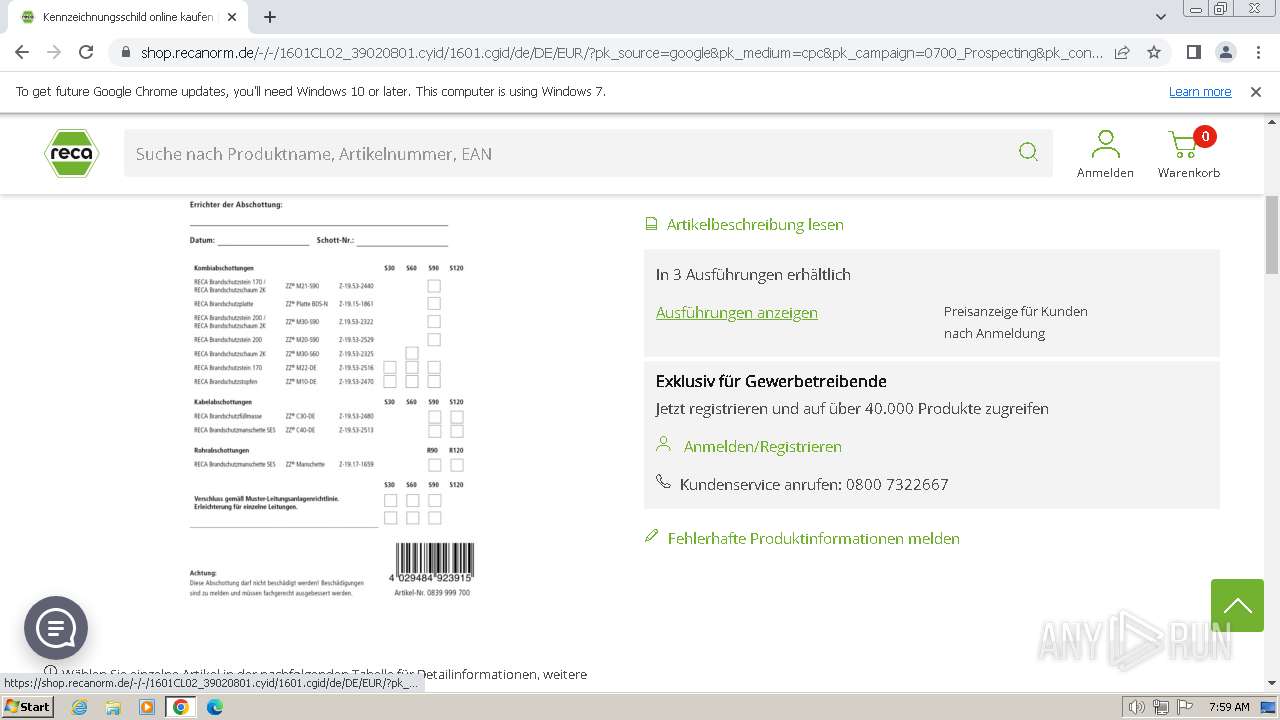The image size is (1280, 720).
Task: Click In 3 Ausführungen erhältlich text
Action: tap(753, 274)
